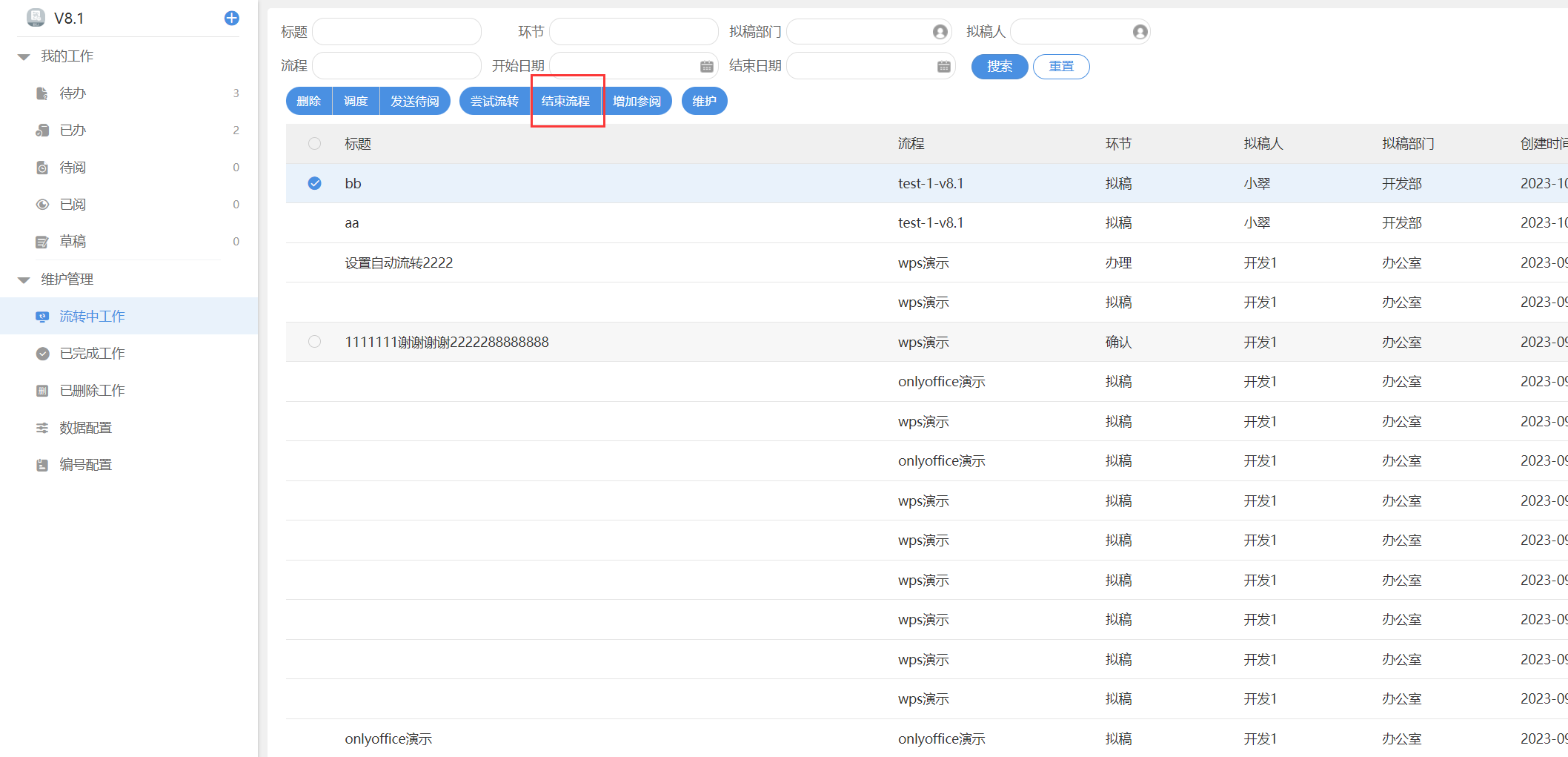Click the 拟稿部门 input field
The width and height of the screenshot is (1568, 757).
click(x=870, y=32)
